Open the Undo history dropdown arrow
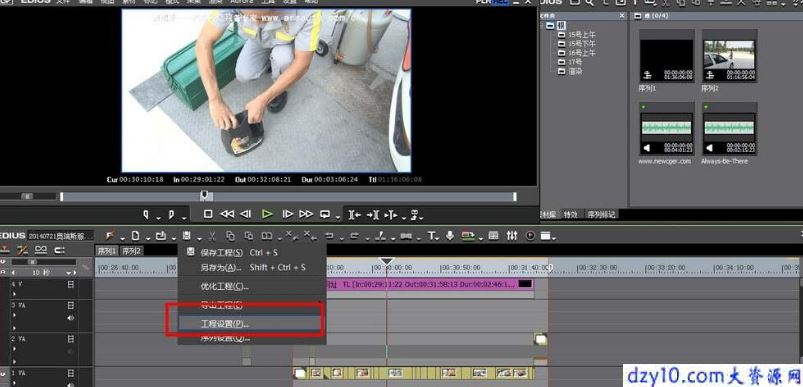Image resolution: width=803 pixels, height=387 pixels. pyautogui.click(x=341, y=238)
